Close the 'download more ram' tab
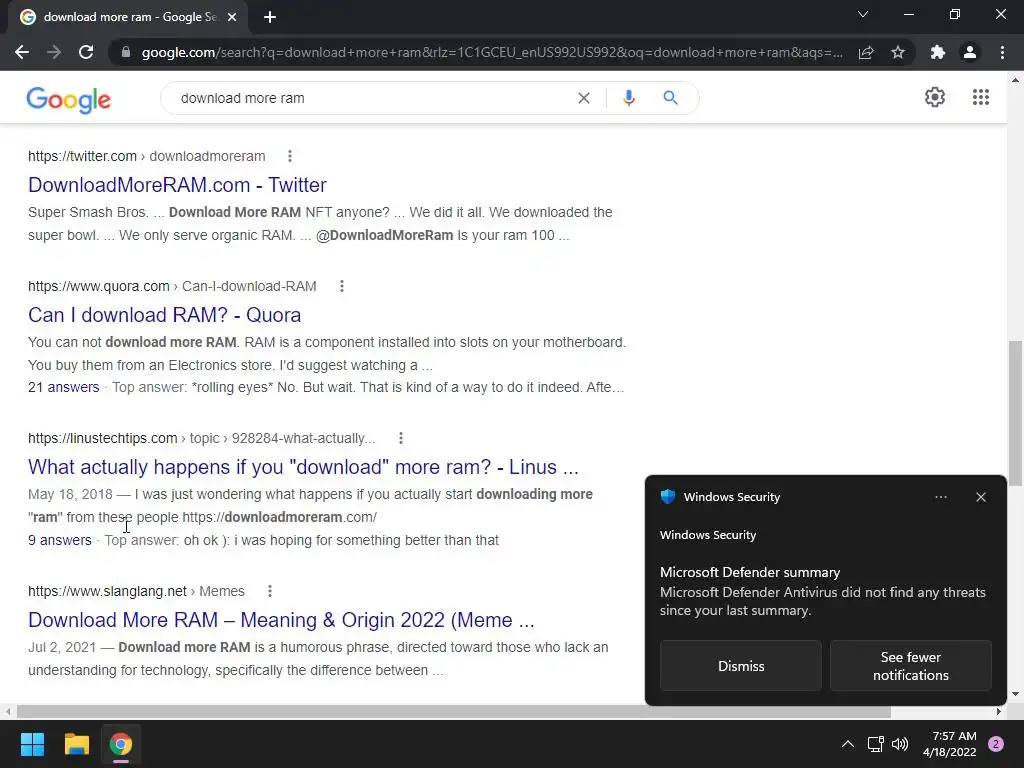This screenshot has height=768, width=1024. pos(232,18)
